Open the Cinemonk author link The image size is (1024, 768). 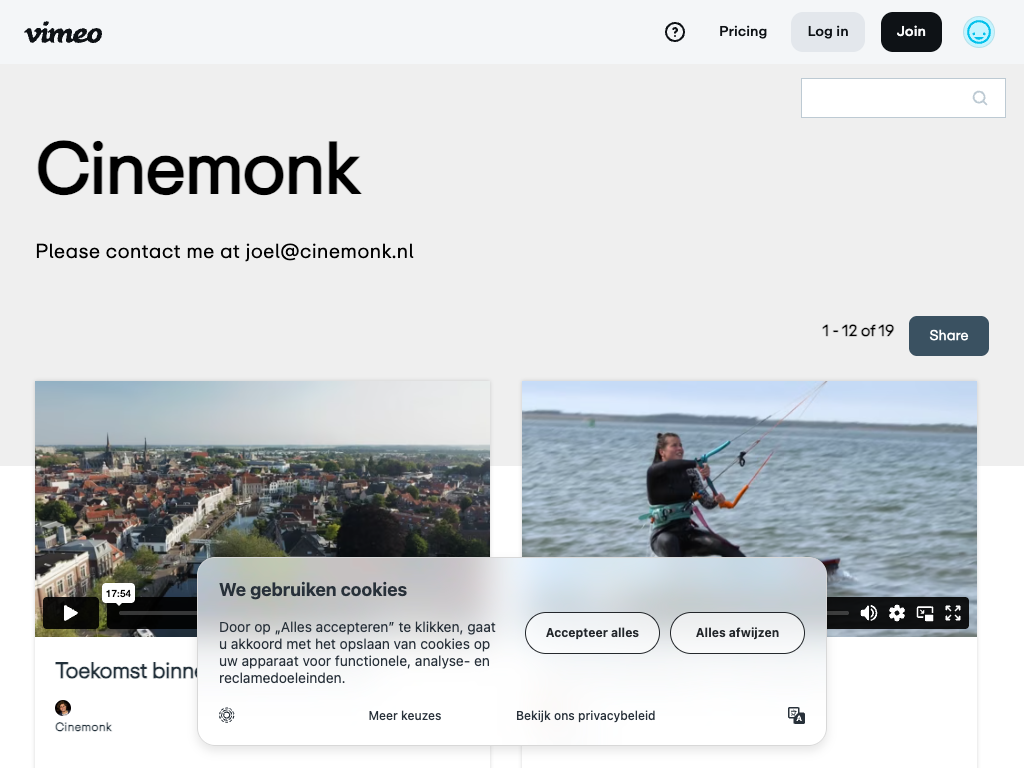83,727
